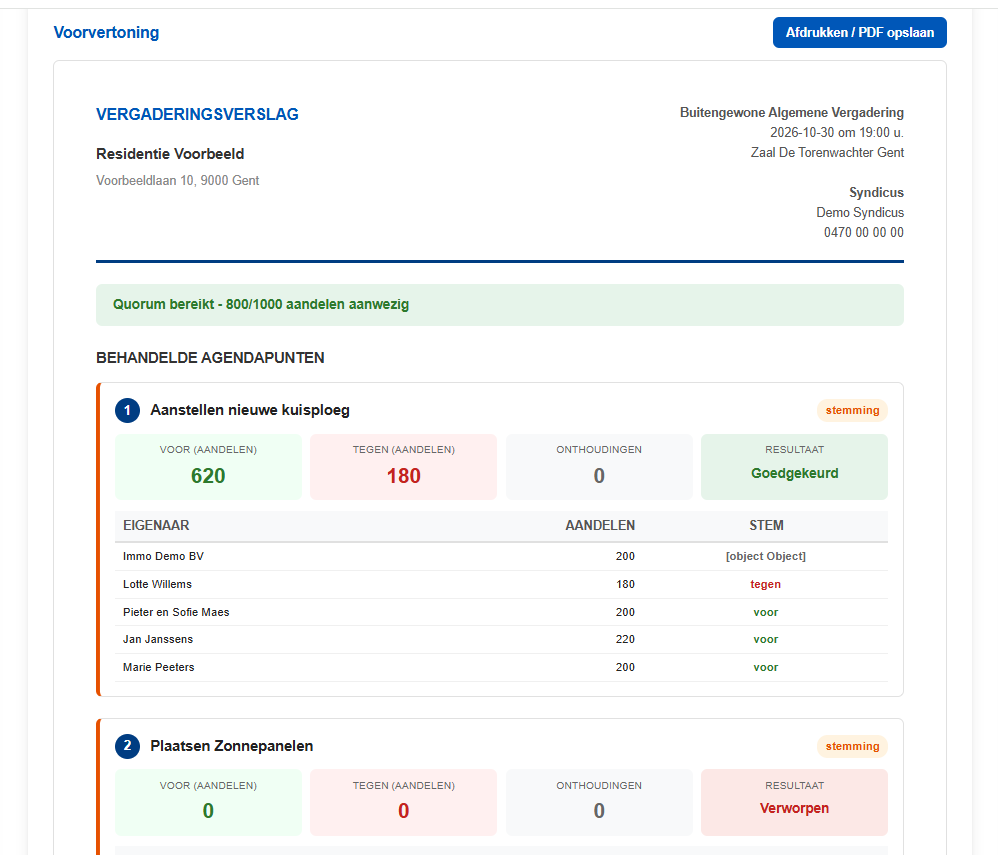Click the [object Object] vote cell

[x=766, y=556]
